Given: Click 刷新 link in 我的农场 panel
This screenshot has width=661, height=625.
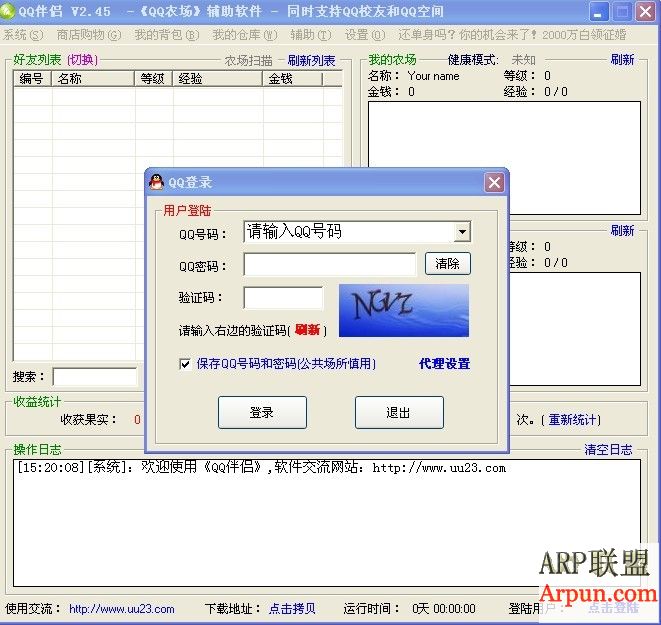Looking at the screenshot, I should click(623, 60).
